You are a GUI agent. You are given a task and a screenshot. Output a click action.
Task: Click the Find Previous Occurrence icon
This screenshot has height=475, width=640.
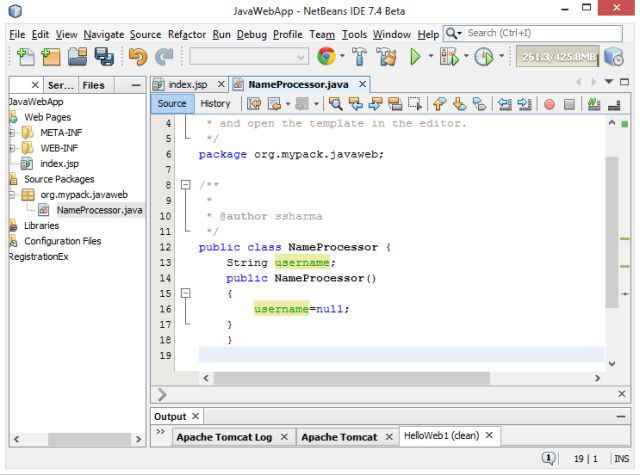[x=356, y=104]
